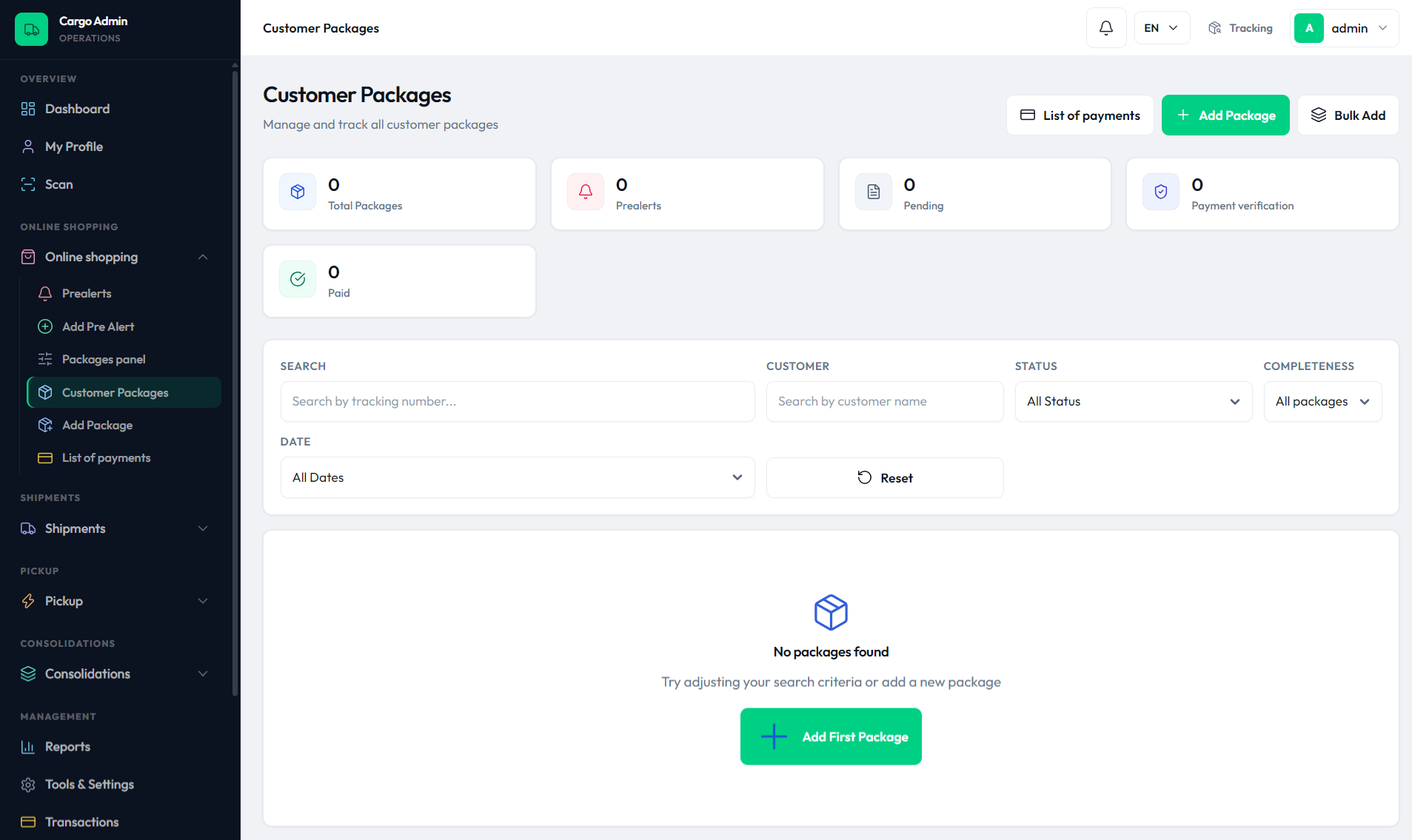Click the Total Packages box icon
Image resolution: width=1412 pixels, height=840 pixels.
(298, 192)
